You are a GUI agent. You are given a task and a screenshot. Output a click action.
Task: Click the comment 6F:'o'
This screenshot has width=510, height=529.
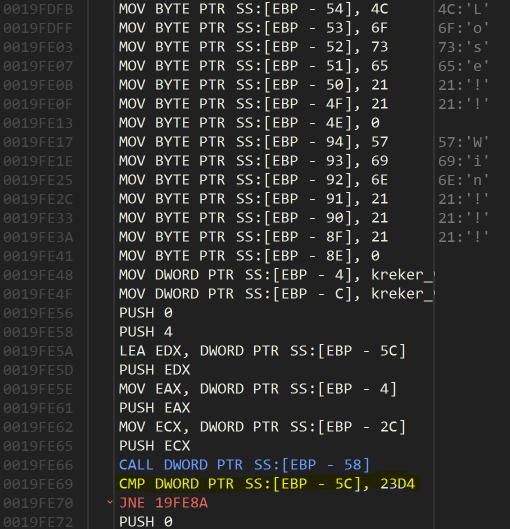point(463,28)
